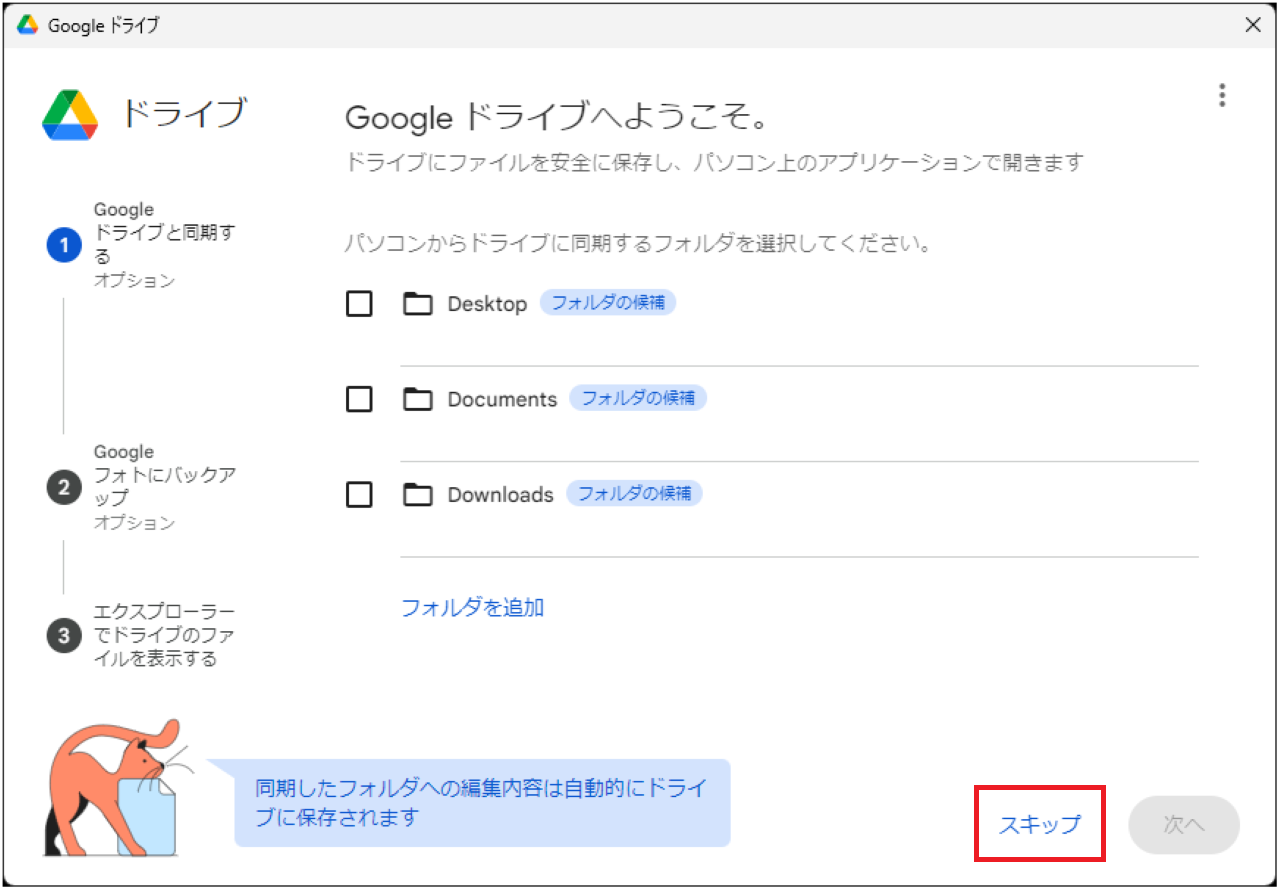This screenshot has height=890, width=1280.
Task: Click the Documents folder name
Action: point(502,399)
